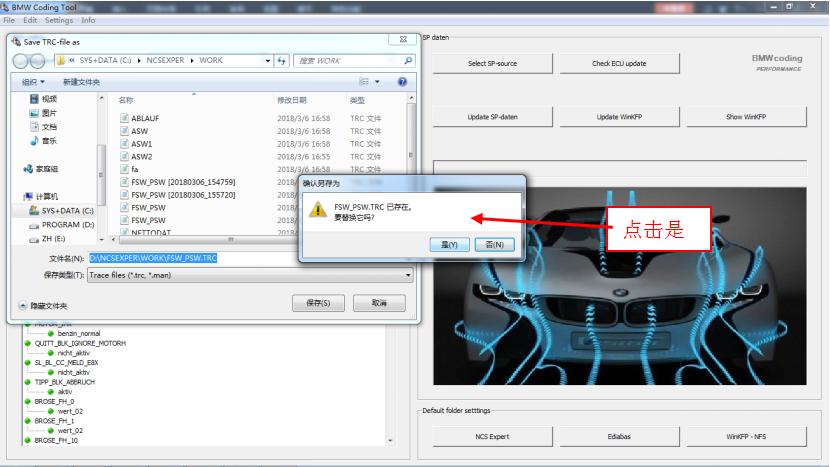Image resolution: width=830 pixels, height=467 pixels.
Task: Open the WinKFP - NFS folder button
Action: tap(746, 437)
